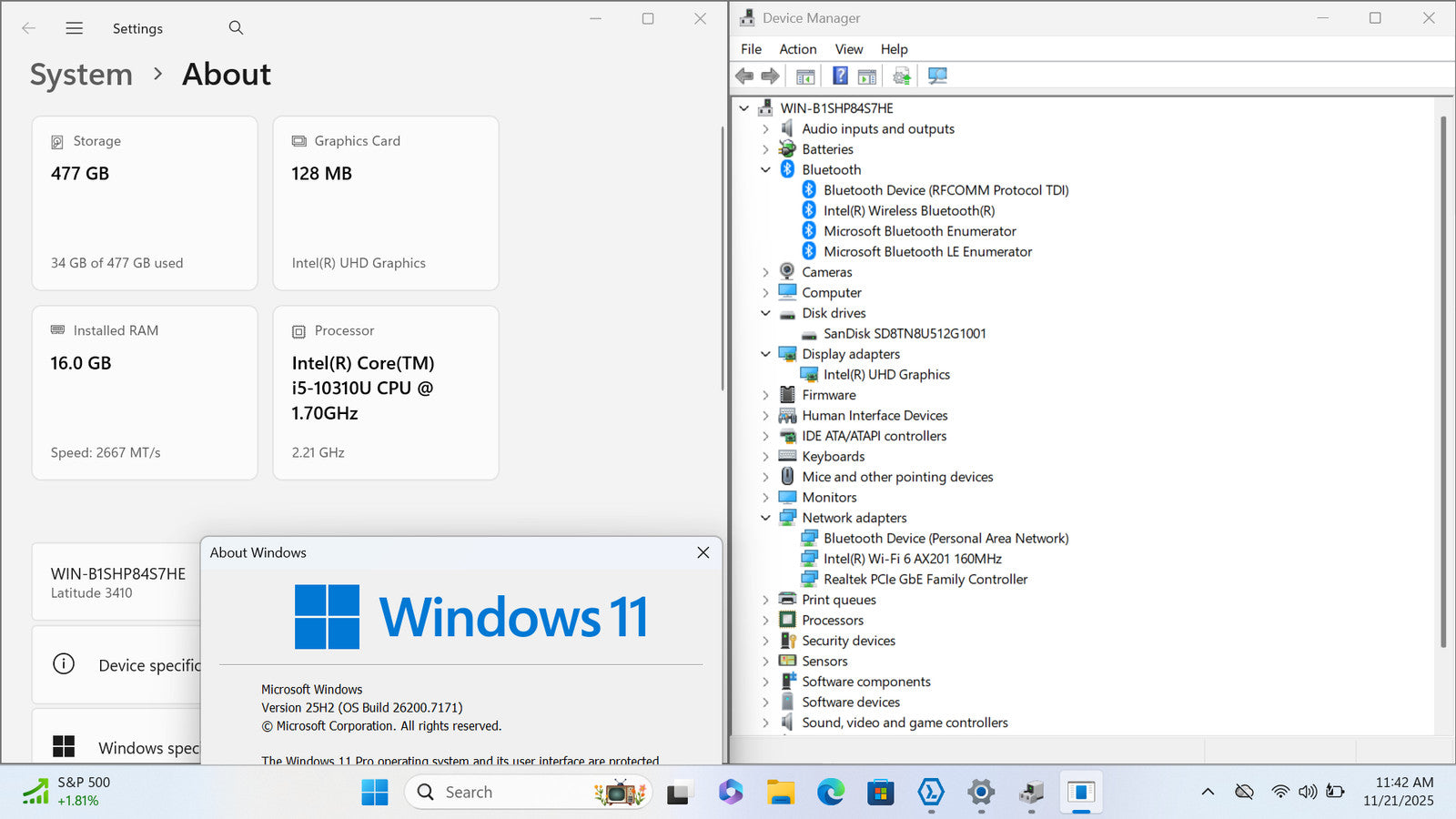The width and height of the screenshot is (1456, 819).
Task: Click the Intel(R) UHD Graphics device icon
Action: [808, 375]
